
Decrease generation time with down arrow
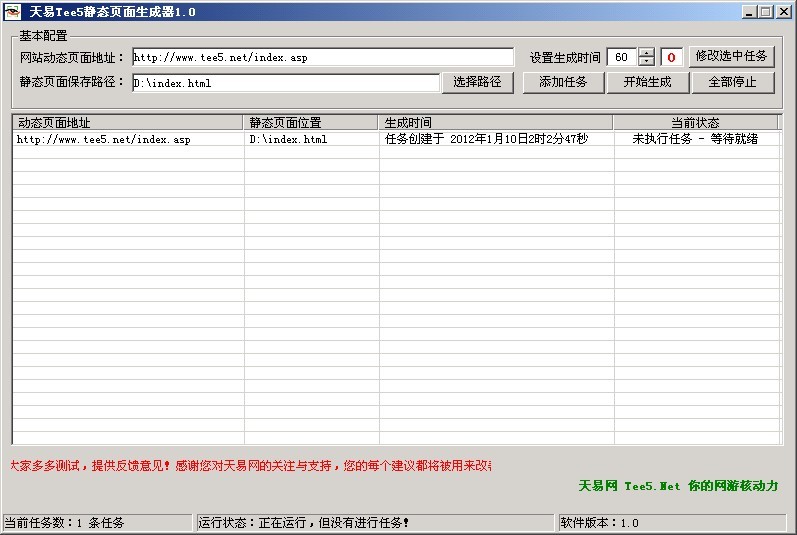[x=647, y=61]
